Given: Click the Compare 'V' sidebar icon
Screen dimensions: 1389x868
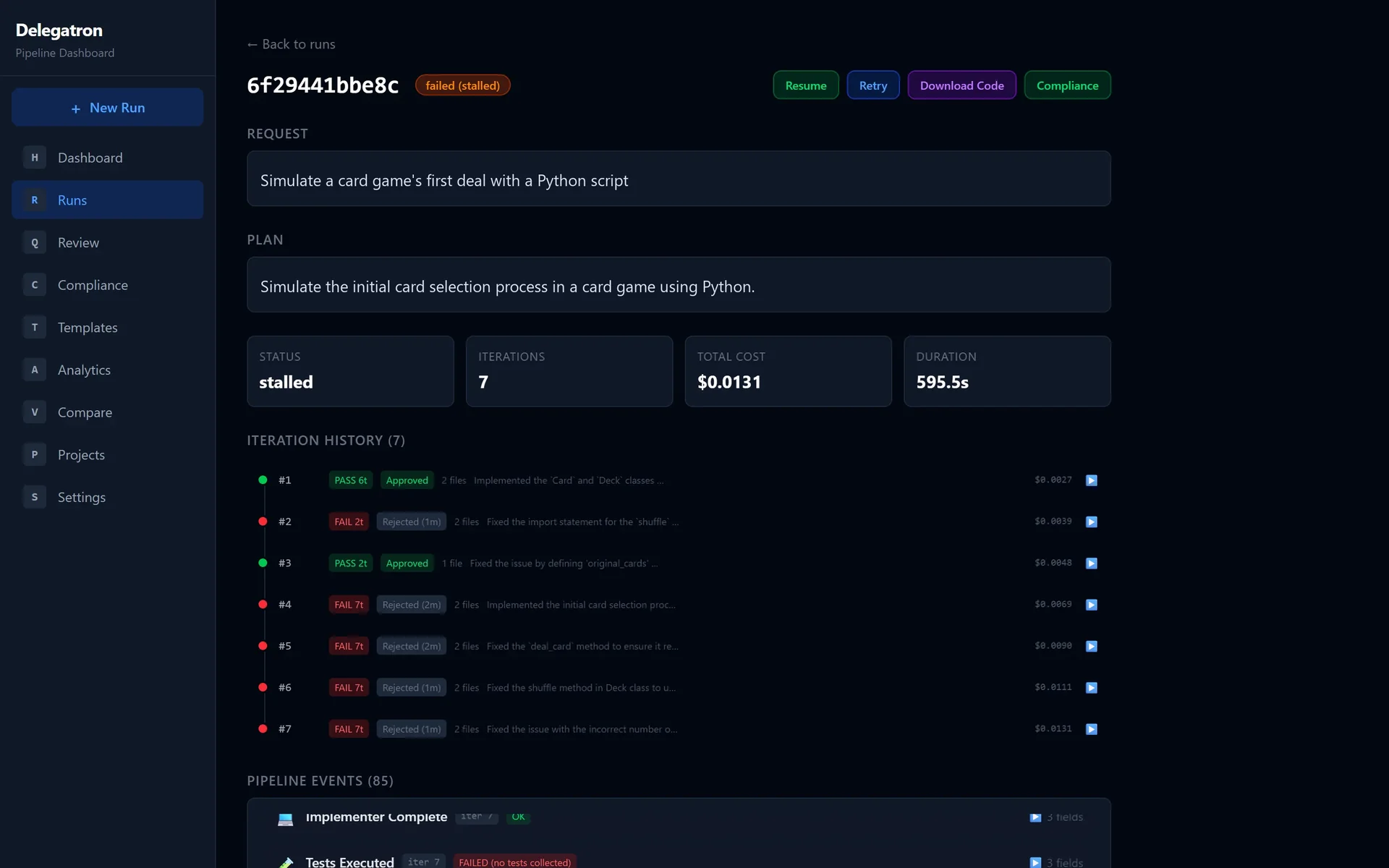Looking at the screenshot, I should (35, 412).
